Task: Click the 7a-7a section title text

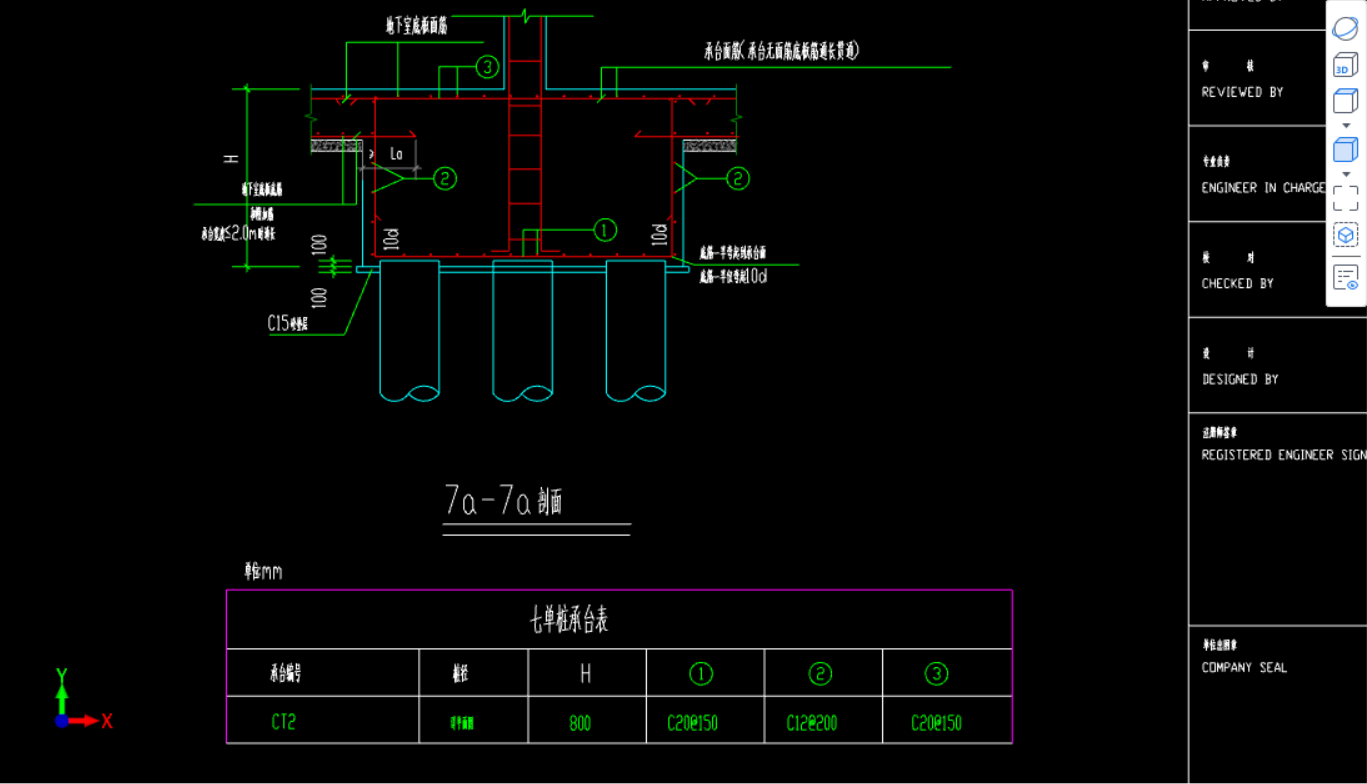Action: point(503,501)
